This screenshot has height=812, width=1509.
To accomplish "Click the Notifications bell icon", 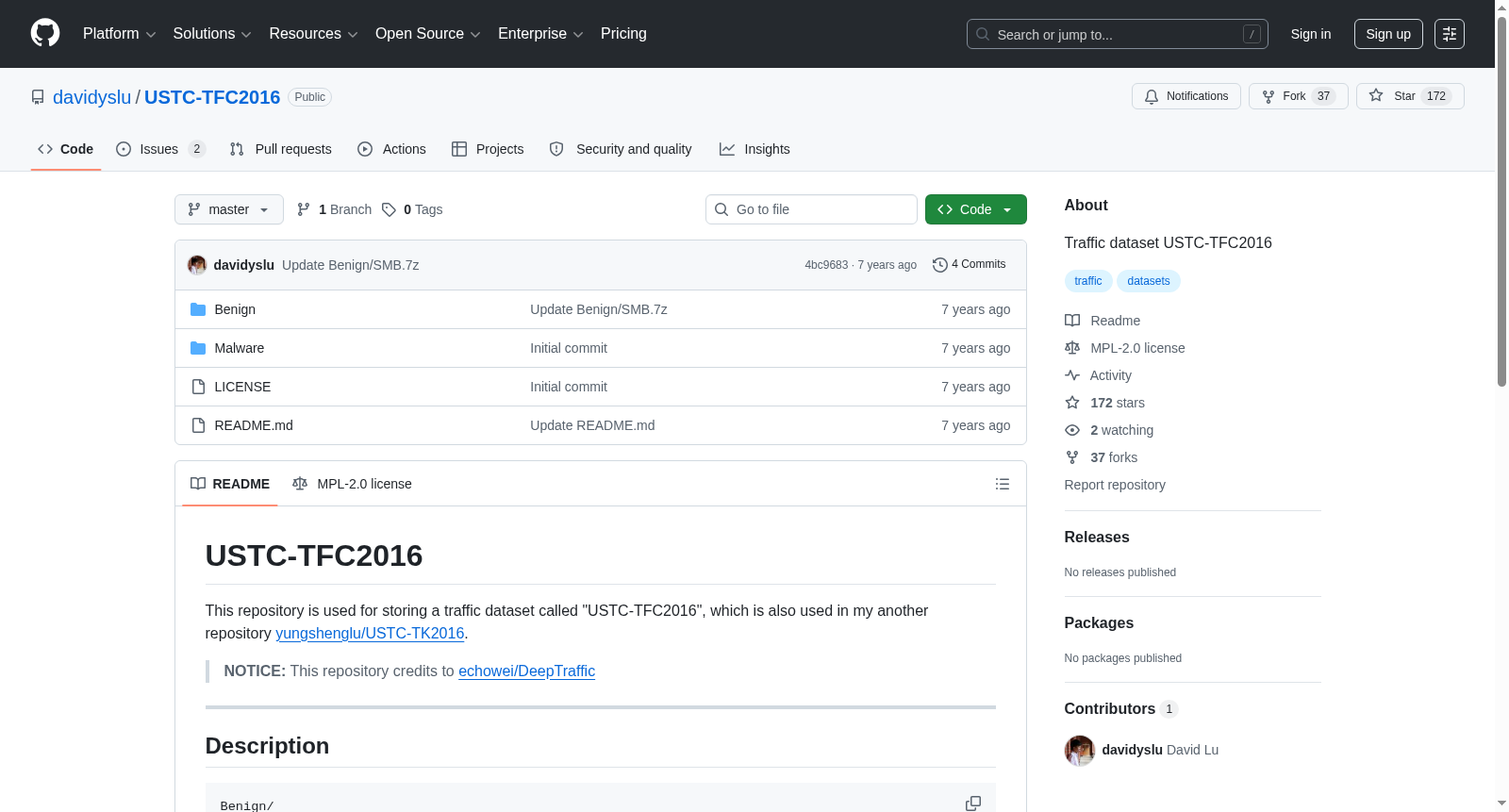I will pos(1152,96).
